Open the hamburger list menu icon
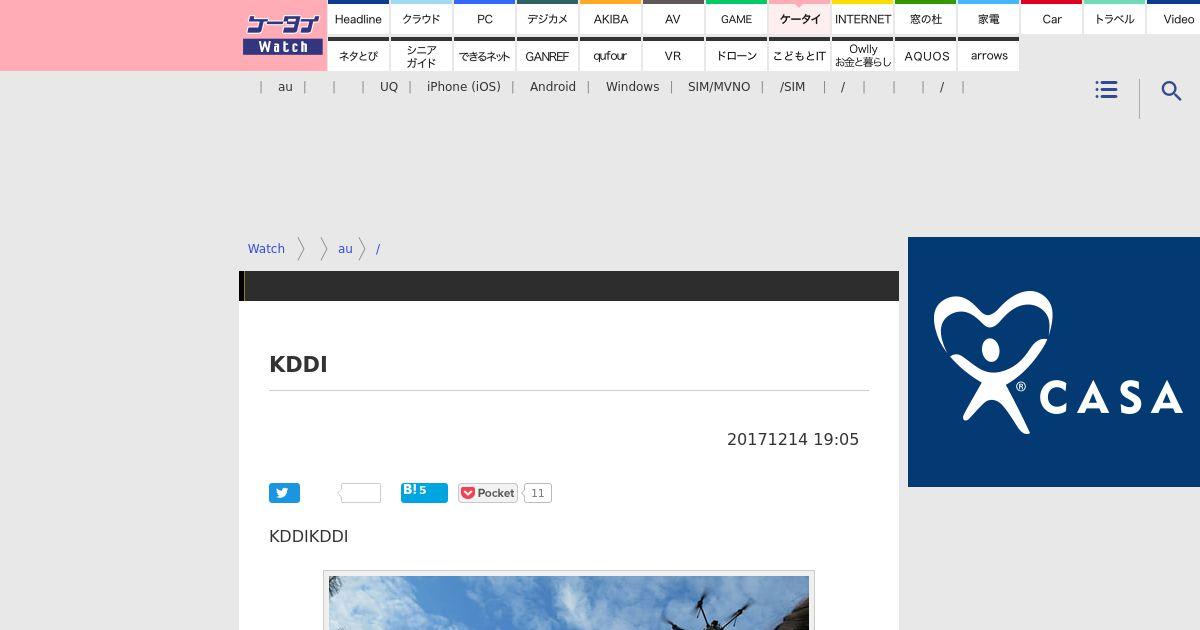1200x630 pixels. (x=1106, y=90)
